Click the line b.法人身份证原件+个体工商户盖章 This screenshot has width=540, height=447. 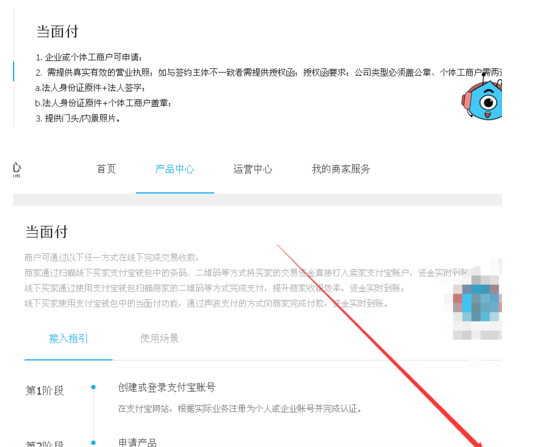pyautogui.click(x=103, y=103)
